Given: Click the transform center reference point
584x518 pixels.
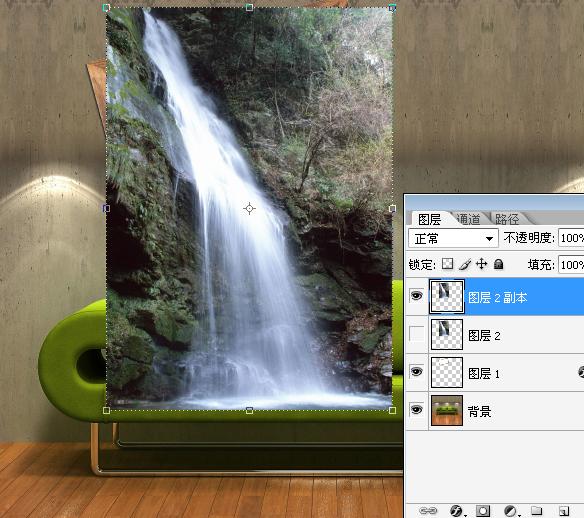Looking at the screenshot, I should (x=249, y=209).
